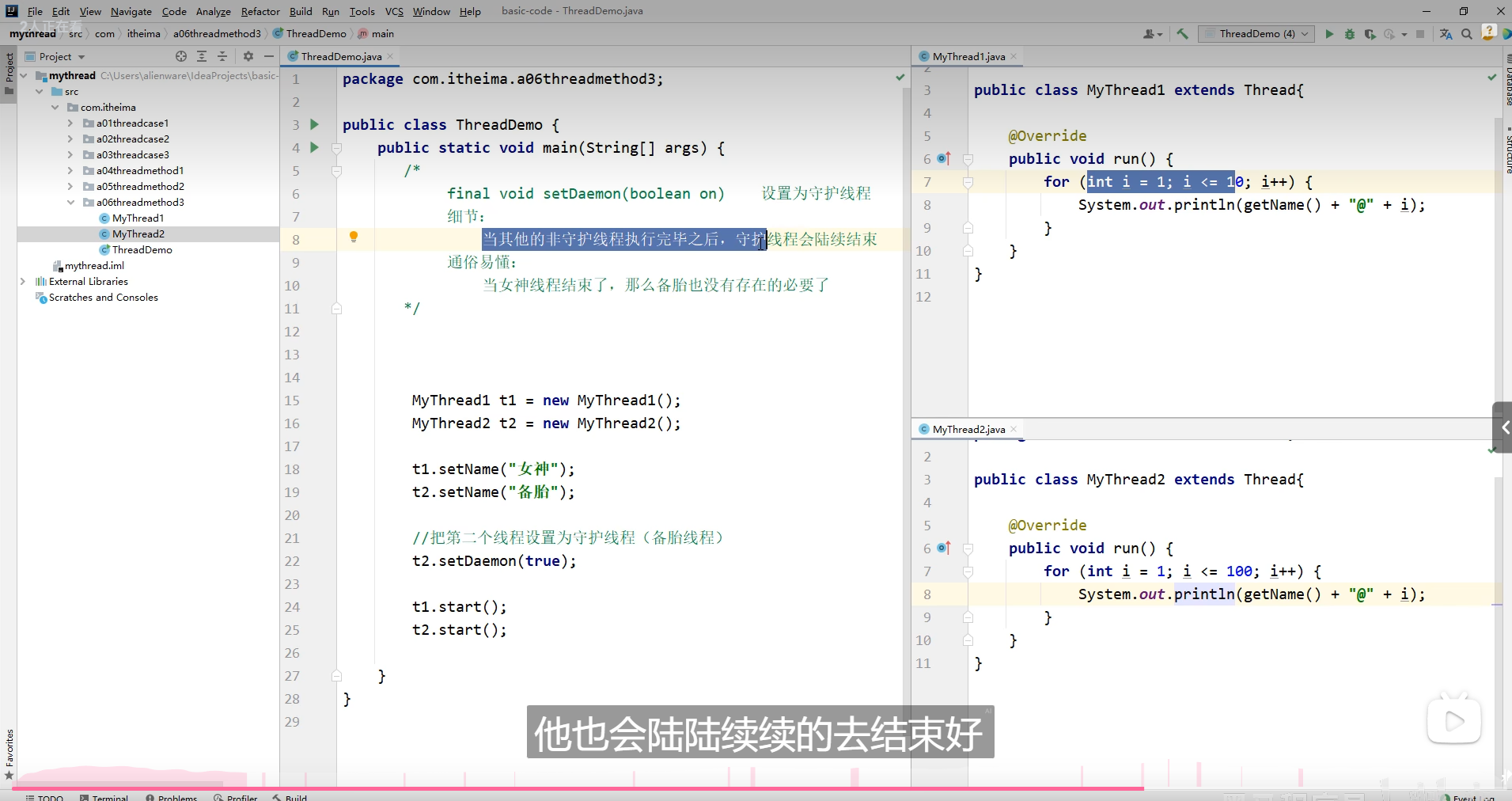
Task: Run ThreadDemo with the green play icon
Action: pos(1329,34)
